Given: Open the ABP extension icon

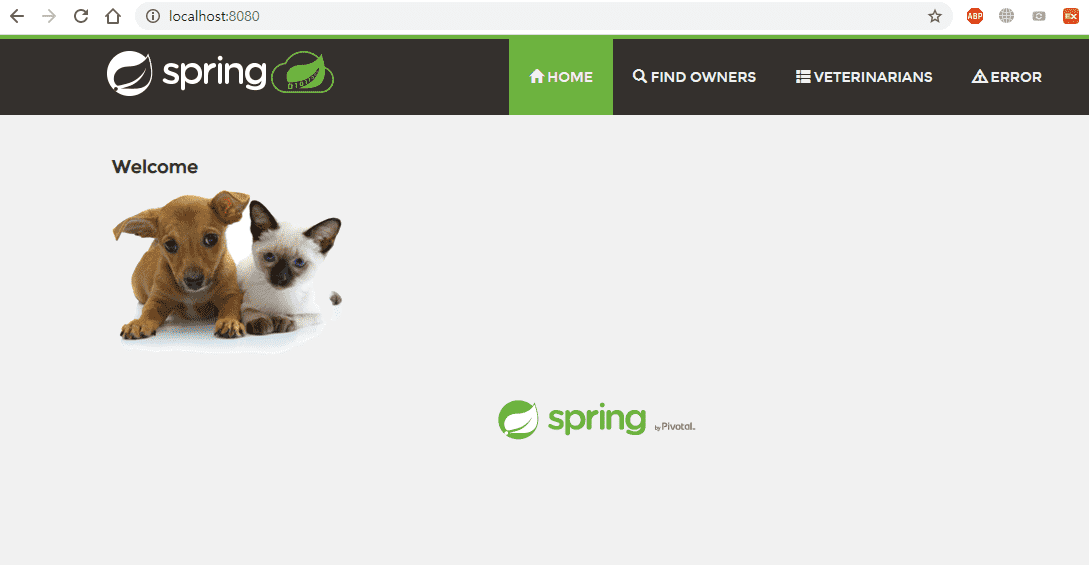Looking at the screenshot, I should (x=975, y=16).
